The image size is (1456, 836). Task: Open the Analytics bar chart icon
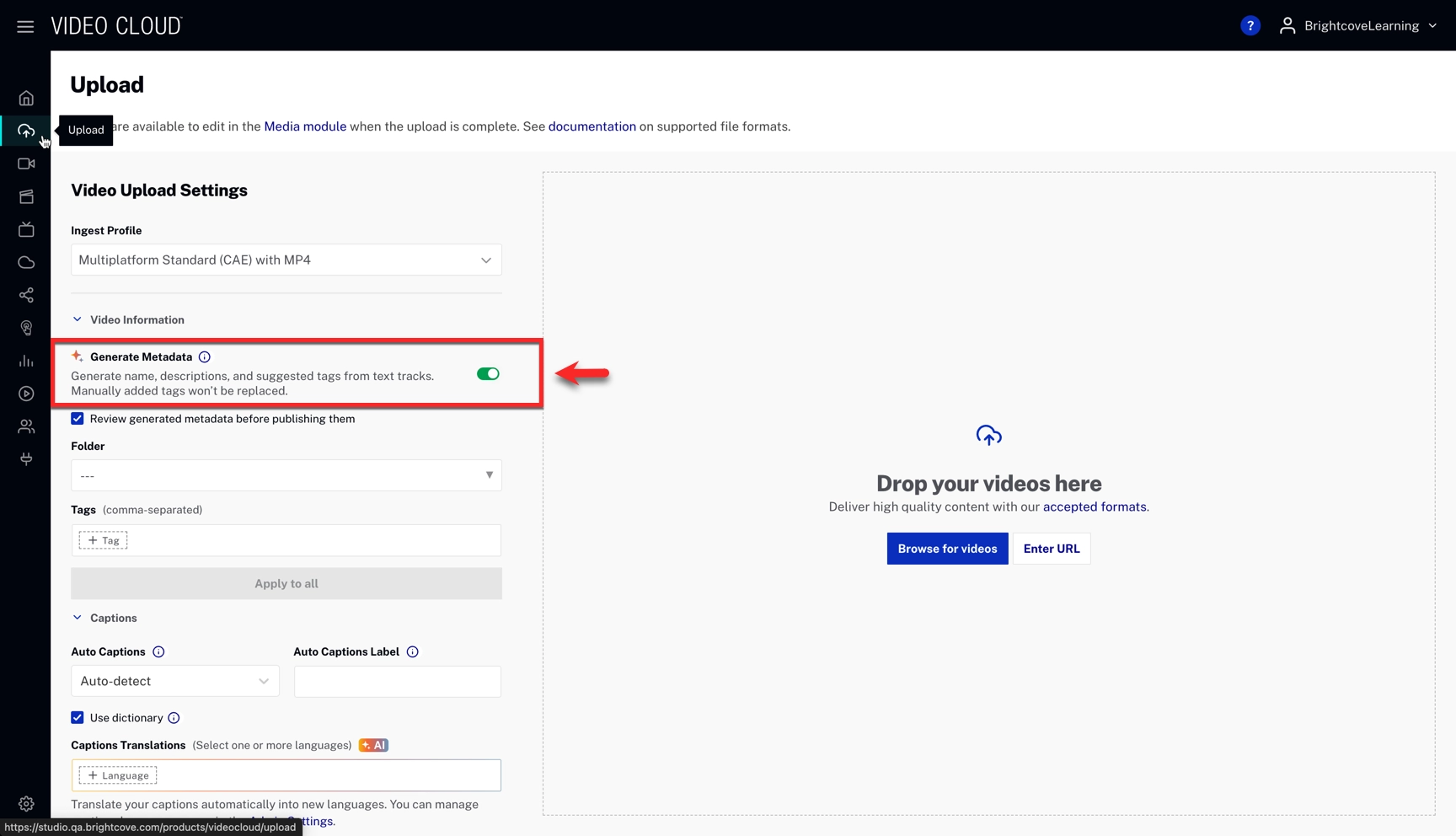[26, 361]
